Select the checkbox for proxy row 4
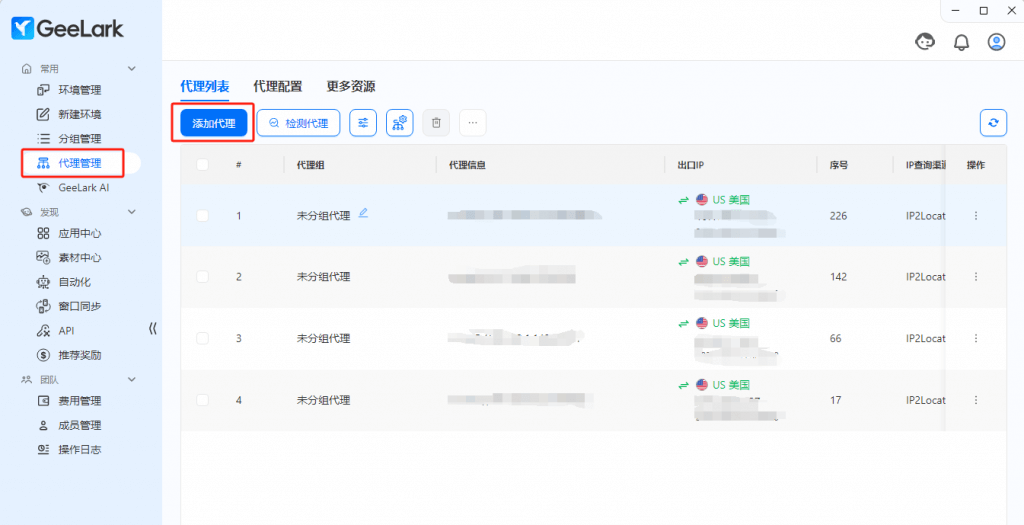1024x525 pixels. pyautogui.click(x=203, y=400)
